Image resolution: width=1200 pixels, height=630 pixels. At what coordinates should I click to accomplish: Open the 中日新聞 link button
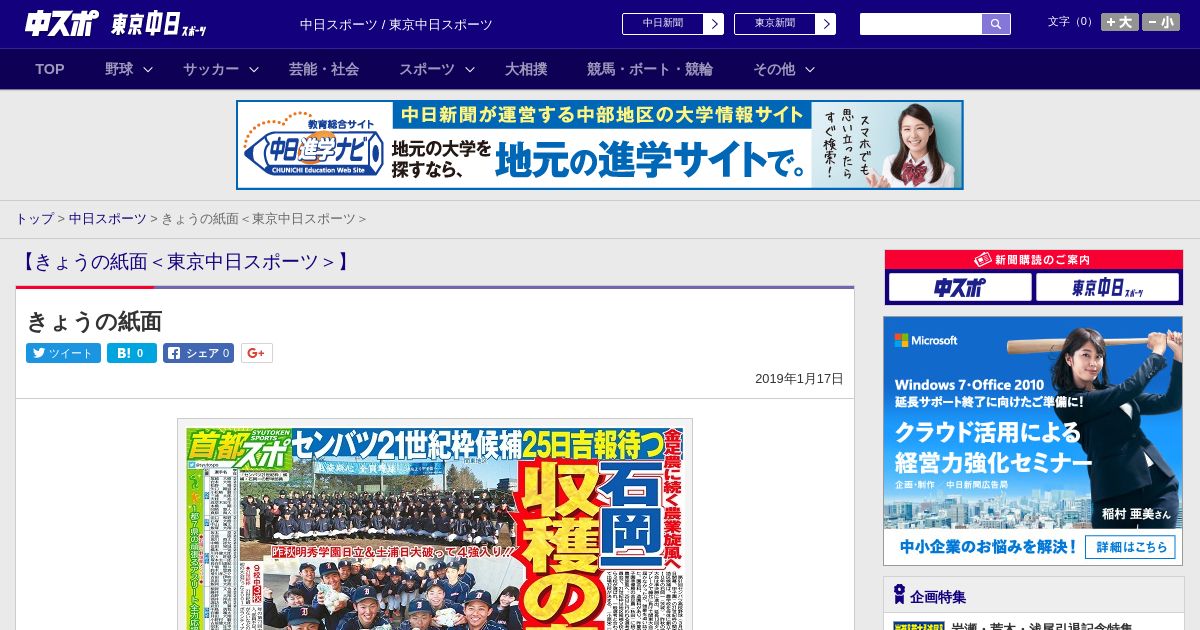[x=663, y=24]
